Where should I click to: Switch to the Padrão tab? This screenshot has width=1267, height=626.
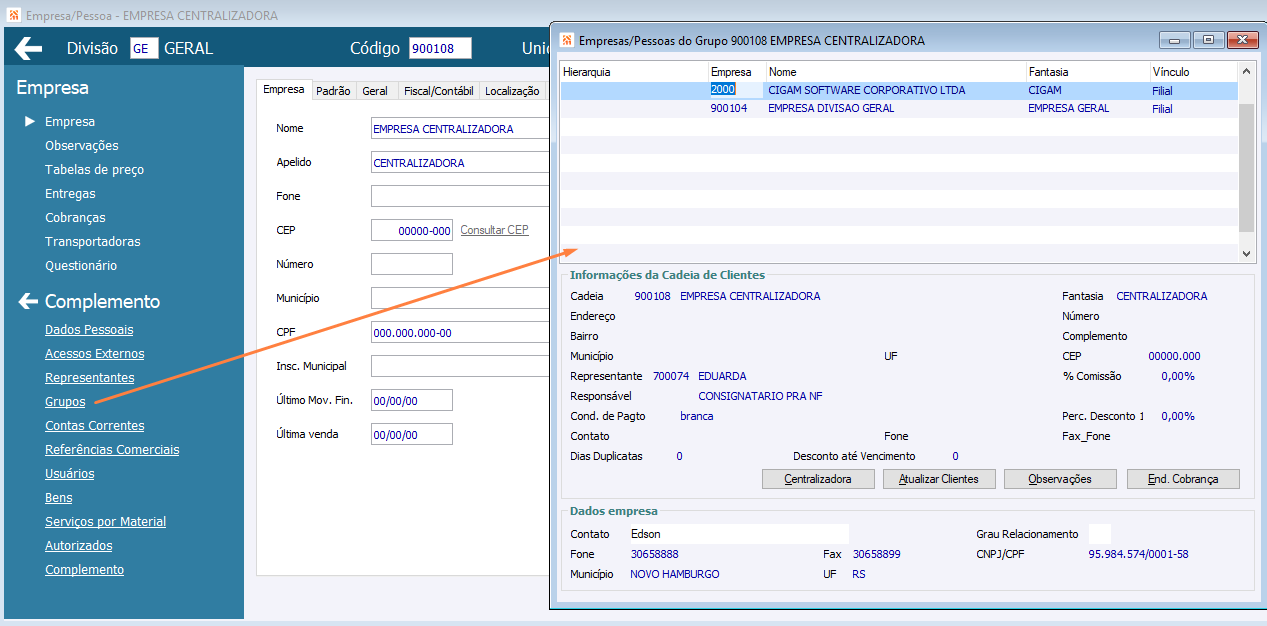tap(333, 91)
